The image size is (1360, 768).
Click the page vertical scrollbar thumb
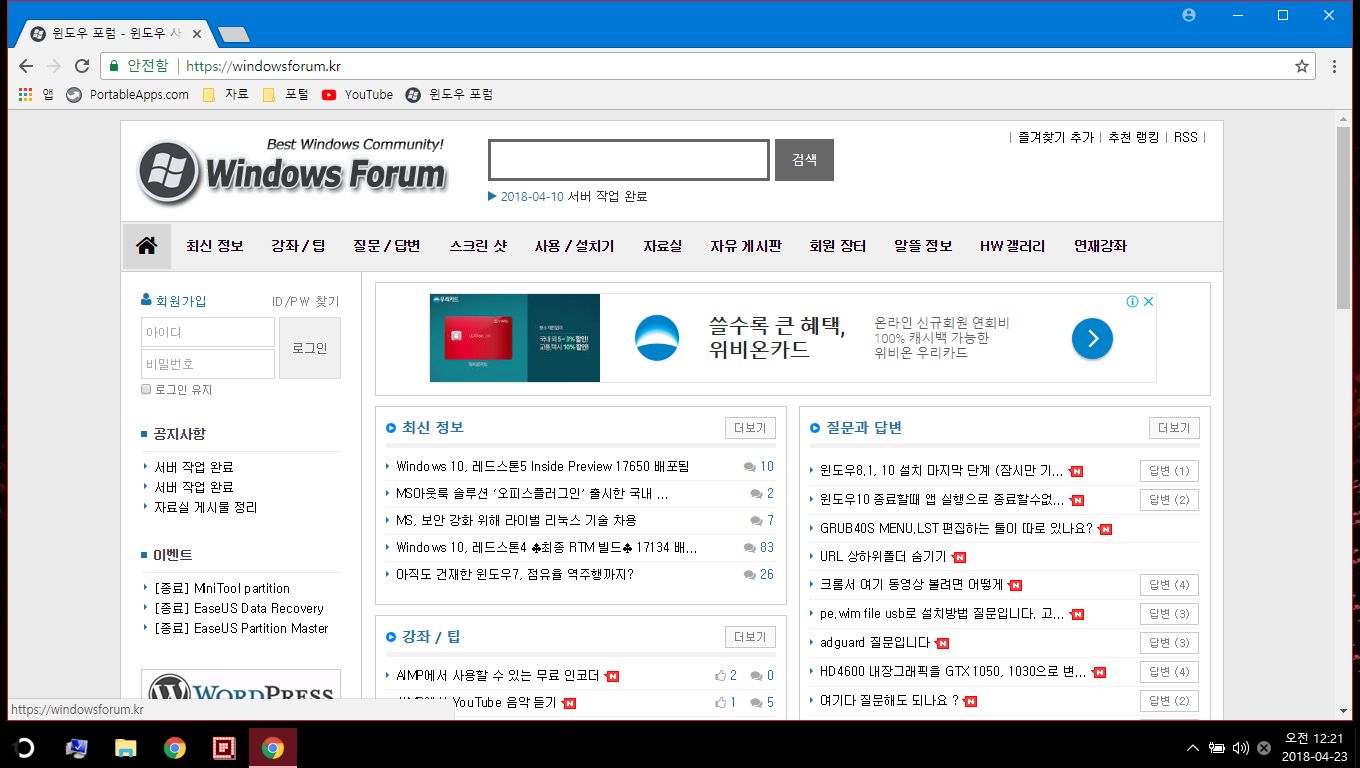(1343, 218)
